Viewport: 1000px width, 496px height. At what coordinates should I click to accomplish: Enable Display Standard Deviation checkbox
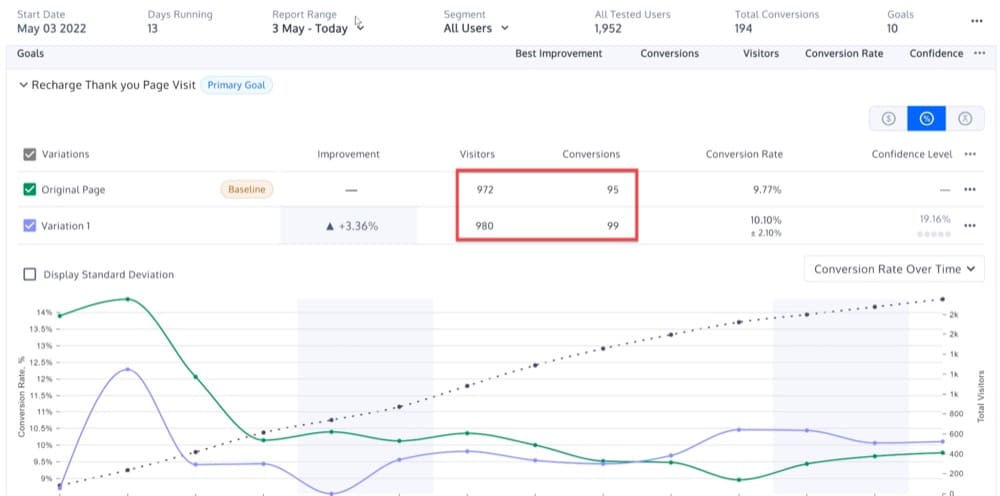[29, 274]
